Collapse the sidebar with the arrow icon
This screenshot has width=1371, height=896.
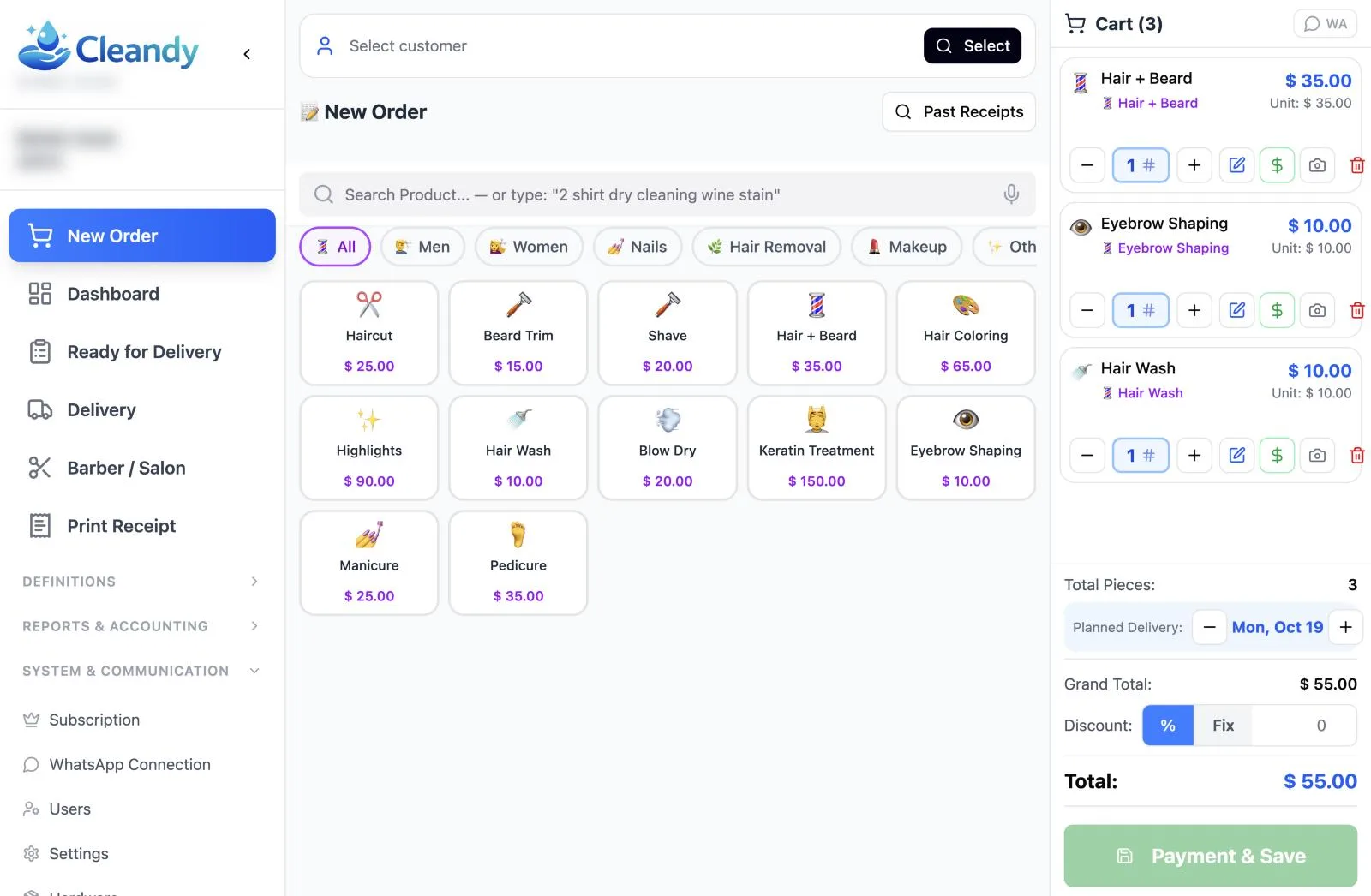click(x=247, y=54)
